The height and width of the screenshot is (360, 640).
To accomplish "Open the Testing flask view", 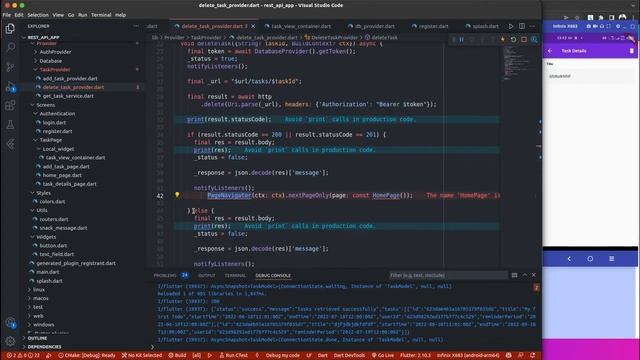I will coord(10,124).
